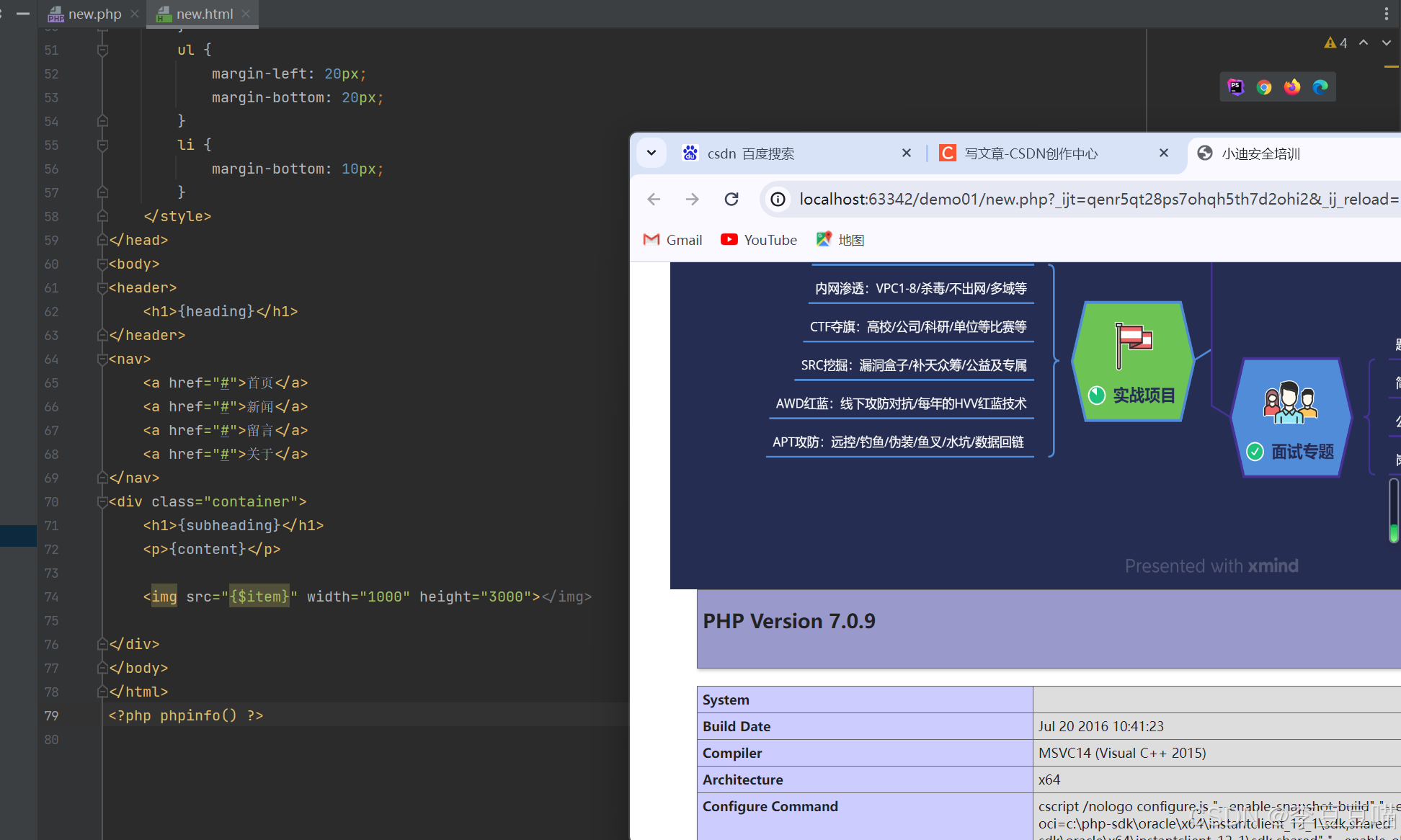Collapse the div container fold marker

pos(102,501)
